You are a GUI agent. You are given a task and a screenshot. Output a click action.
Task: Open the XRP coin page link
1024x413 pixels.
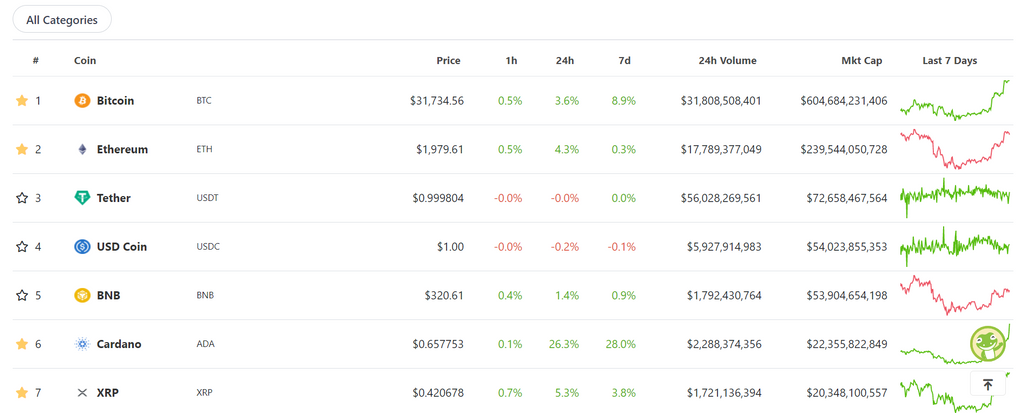[108, 393]
